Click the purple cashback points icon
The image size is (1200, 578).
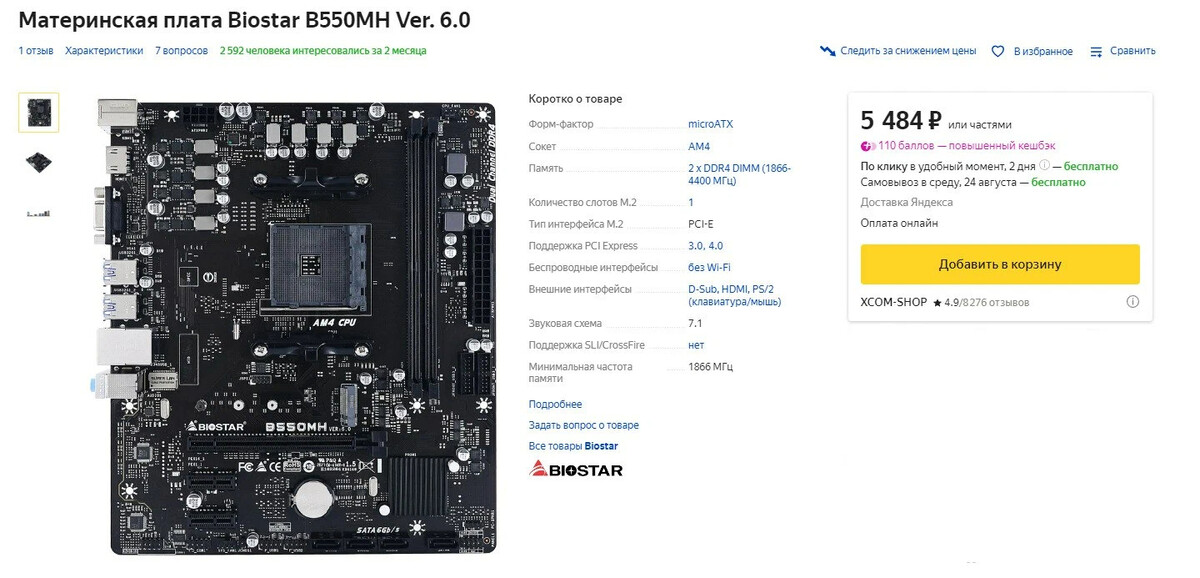click(x=868, y=146)
